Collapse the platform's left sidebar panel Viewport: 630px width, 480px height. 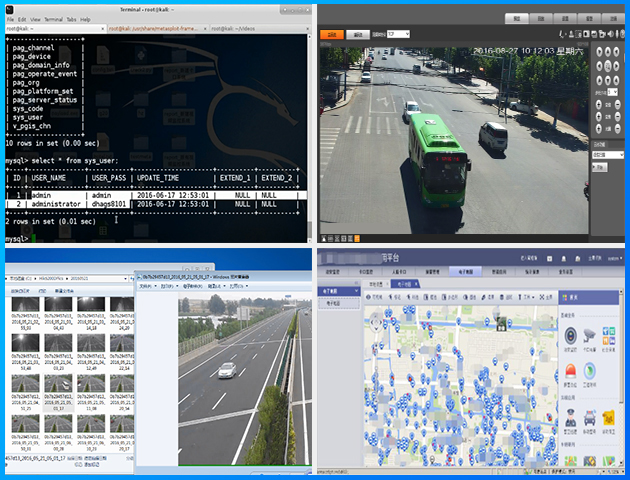pyautogui.click(x=356, y=282)
